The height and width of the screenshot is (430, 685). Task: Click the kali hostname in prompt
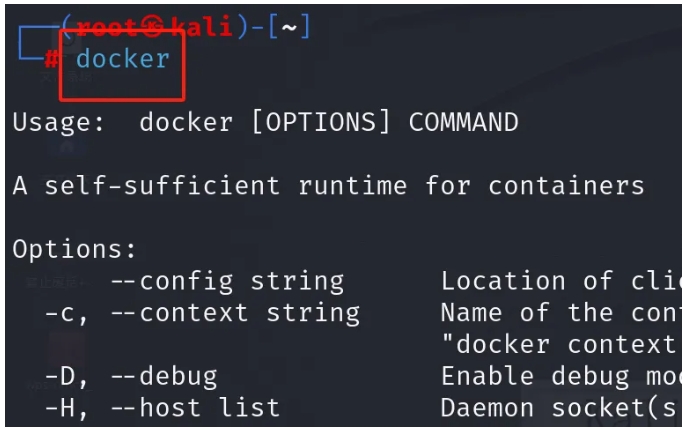point(201,26)
